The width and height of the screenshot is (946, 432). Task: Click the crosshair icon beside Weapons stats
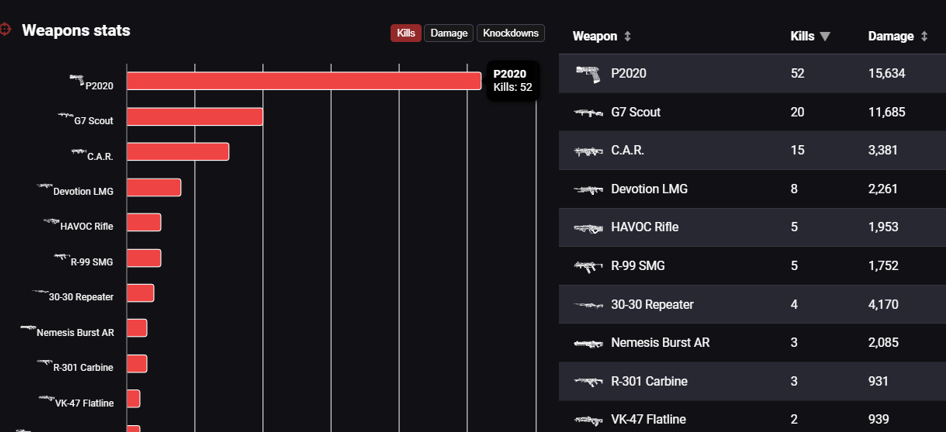(5, 30)
